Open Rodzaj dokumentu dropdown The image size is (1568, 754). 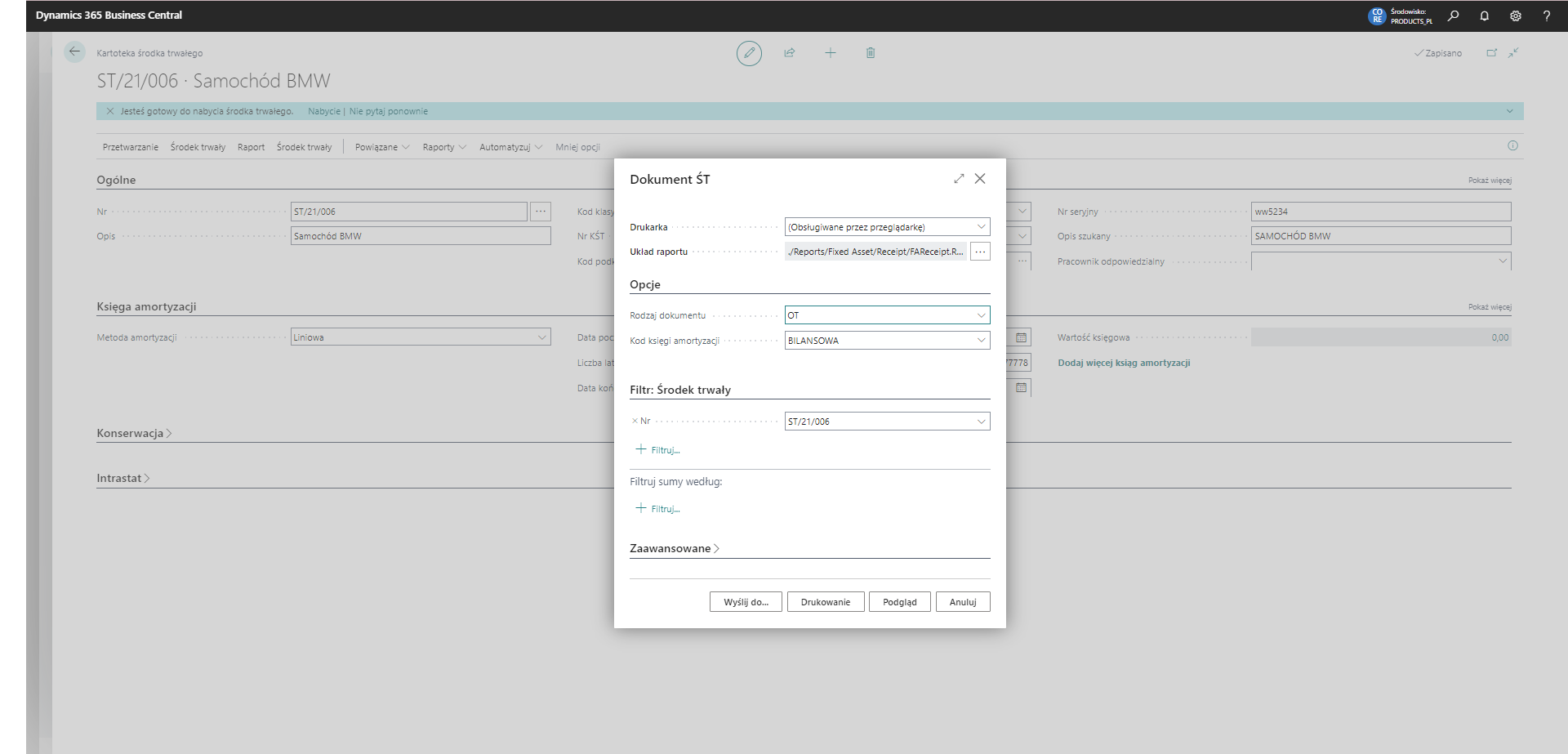pyautogui.click(x=981, y=315)
